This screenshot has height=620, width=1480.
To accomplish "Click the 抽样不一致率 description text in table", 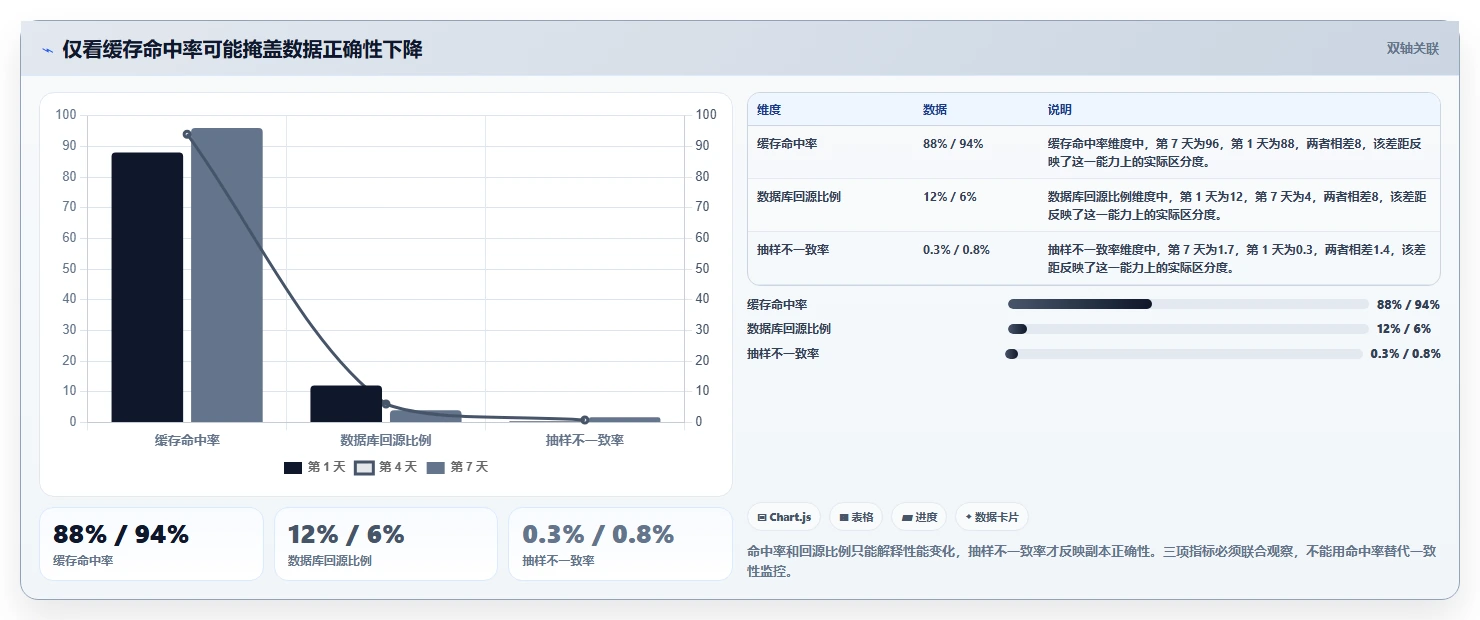I will (1237, 258).
